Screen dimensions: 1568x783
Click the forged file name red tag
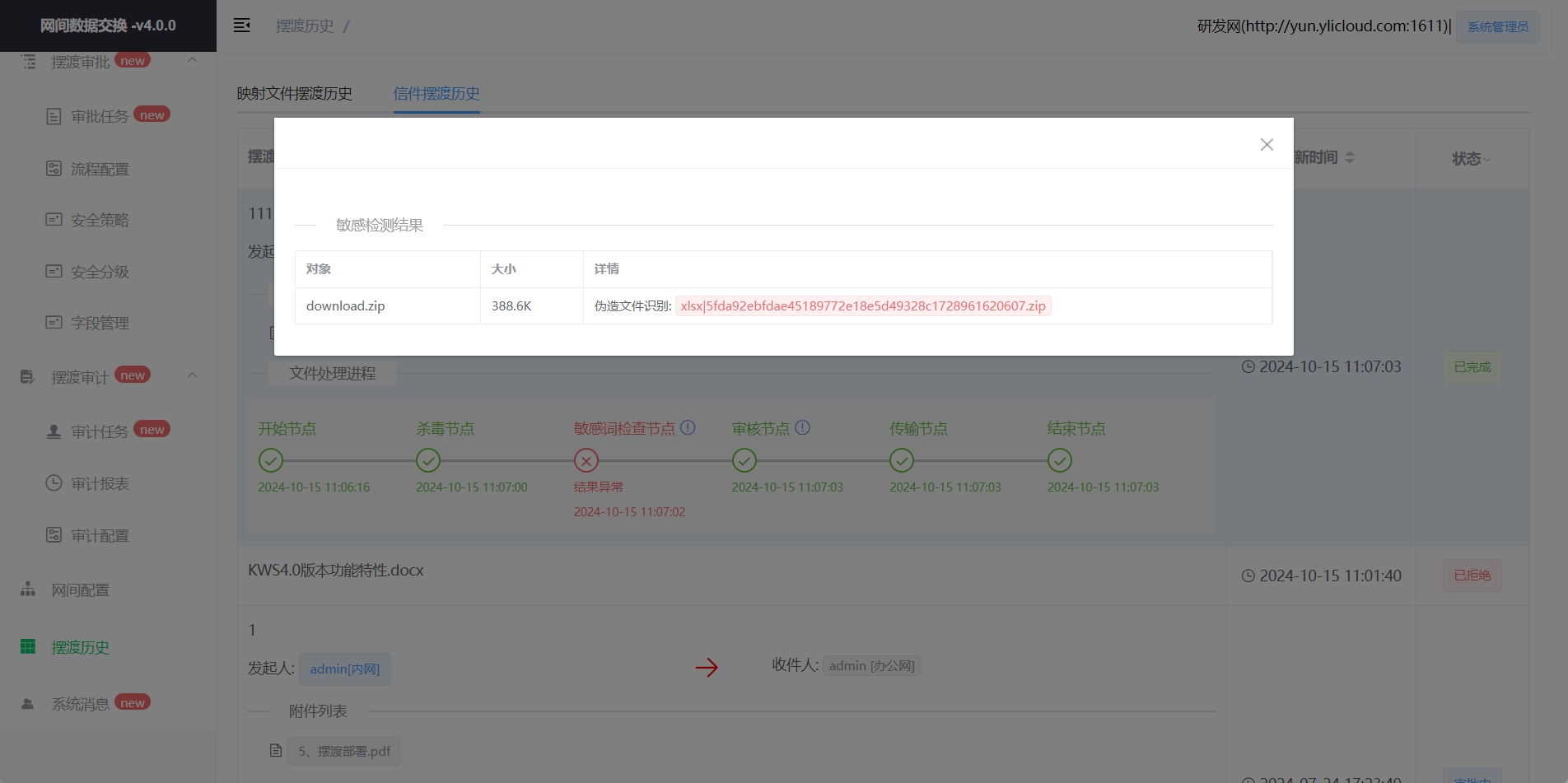tap(862, 306)
